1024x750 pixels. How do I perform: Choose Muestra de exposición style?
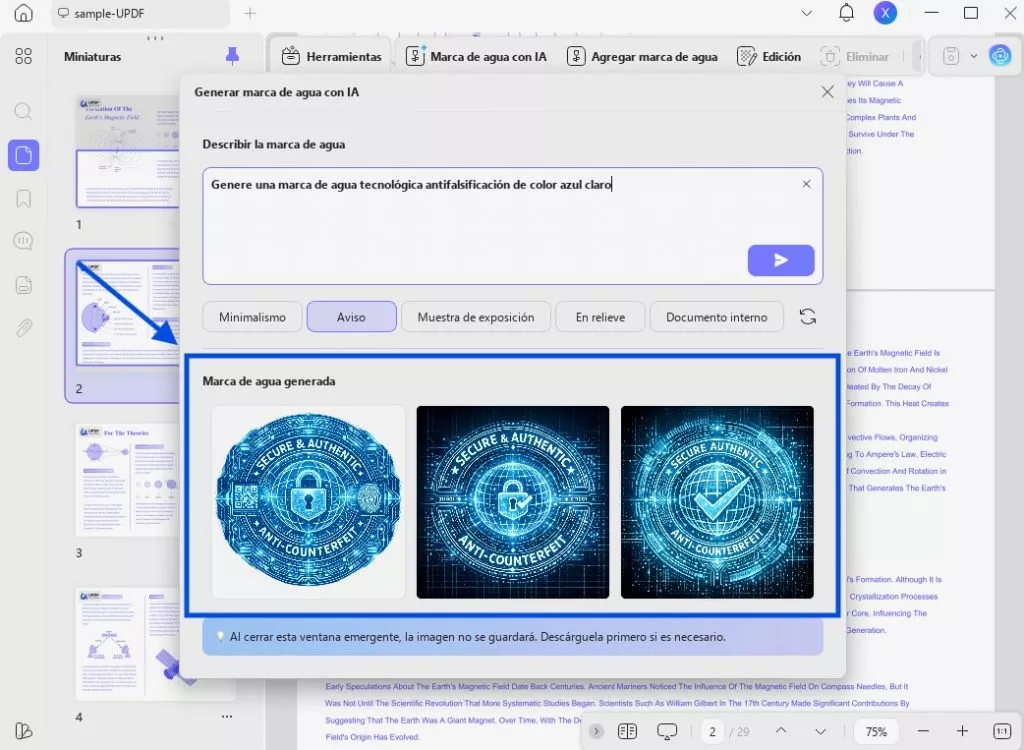(x=475, y=317)
